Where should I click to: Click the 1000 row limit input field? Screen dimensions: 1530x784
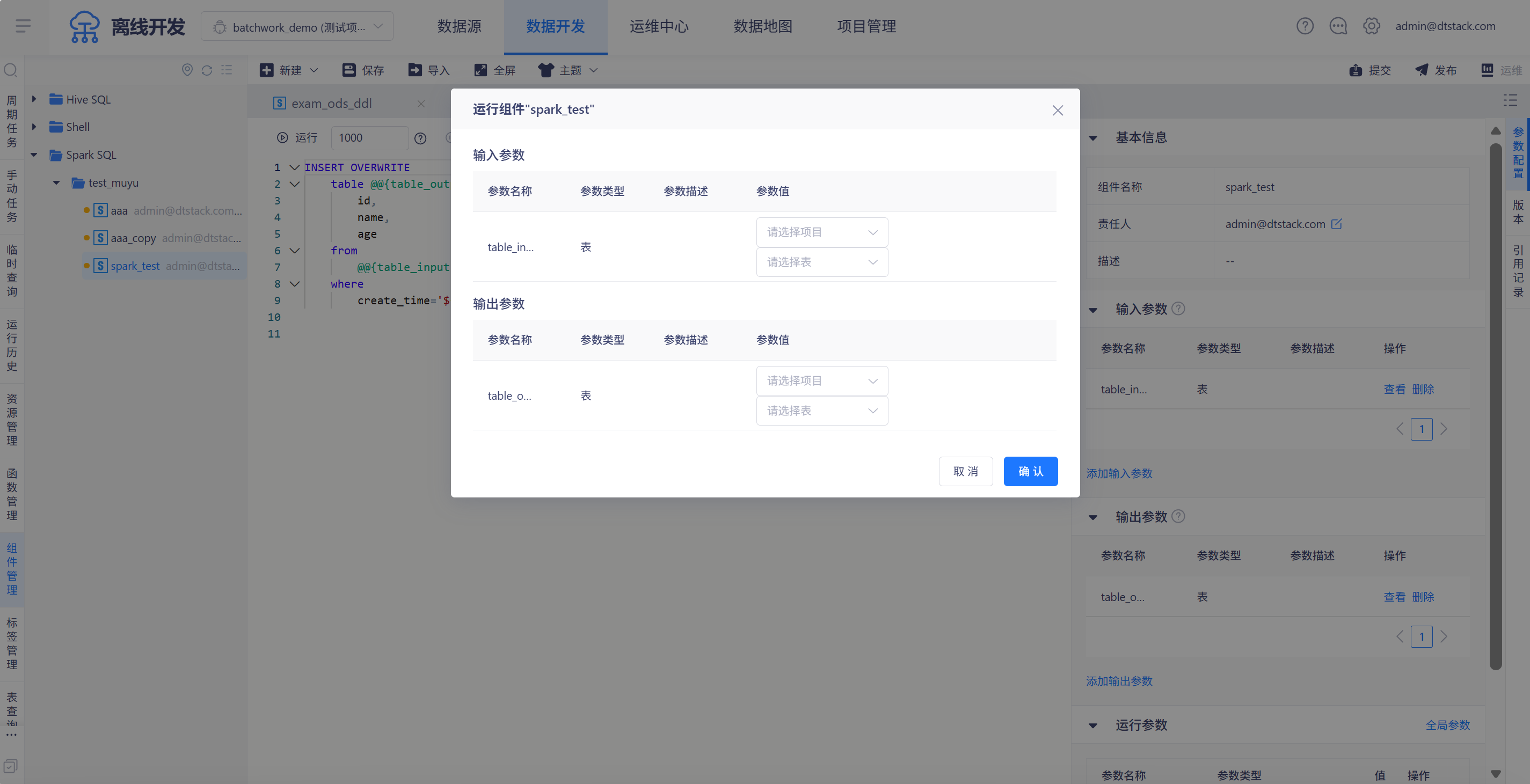click(369, 138)
